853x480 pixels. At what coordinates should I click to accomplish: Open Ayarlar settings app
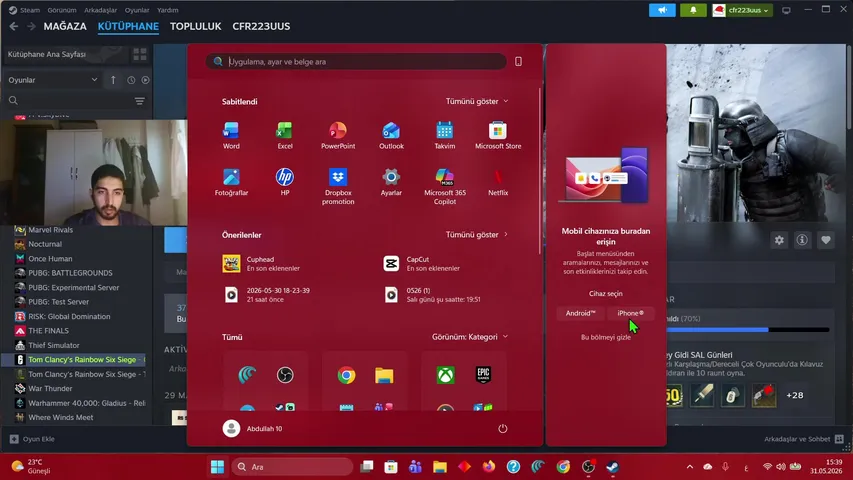(x=391, y=182)
